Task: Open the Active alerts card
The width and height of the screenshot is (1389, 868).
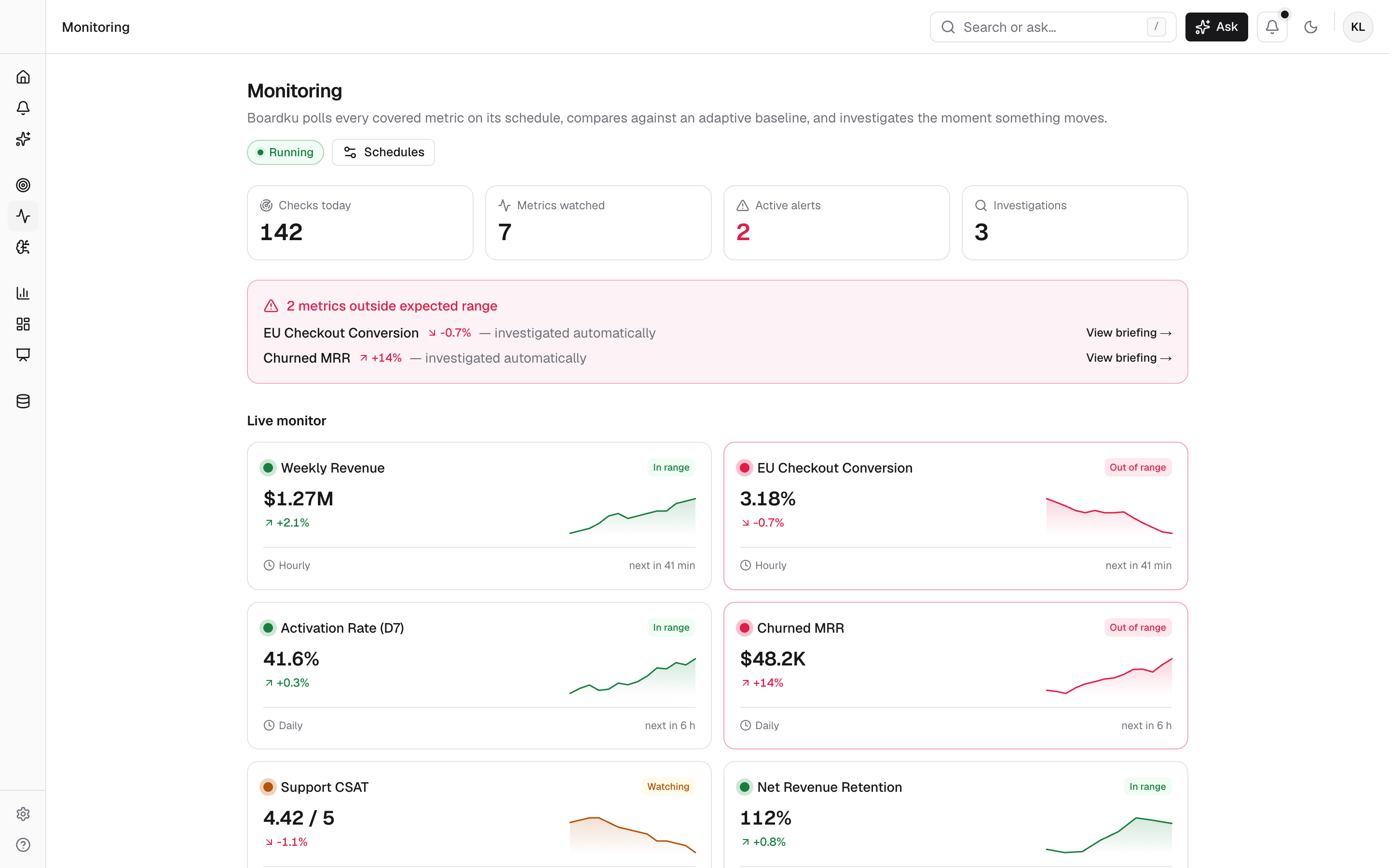Action: [836, 222]
